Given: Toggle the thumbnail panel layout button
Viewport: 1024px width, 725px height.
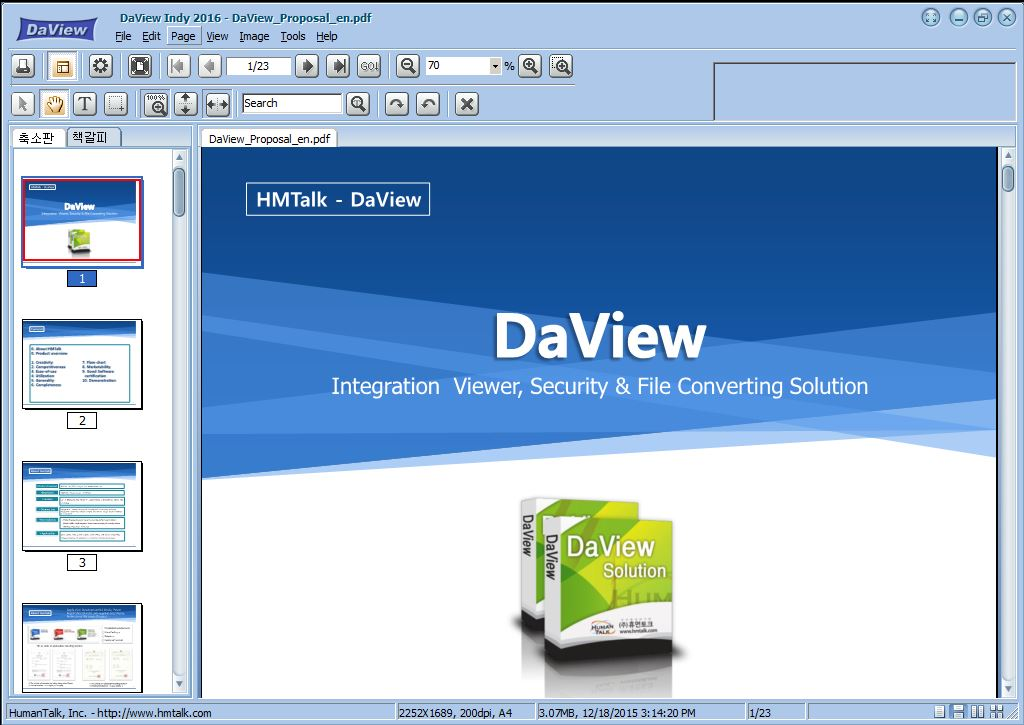Looking at the screenshot, I should click(x=63, y=66).
